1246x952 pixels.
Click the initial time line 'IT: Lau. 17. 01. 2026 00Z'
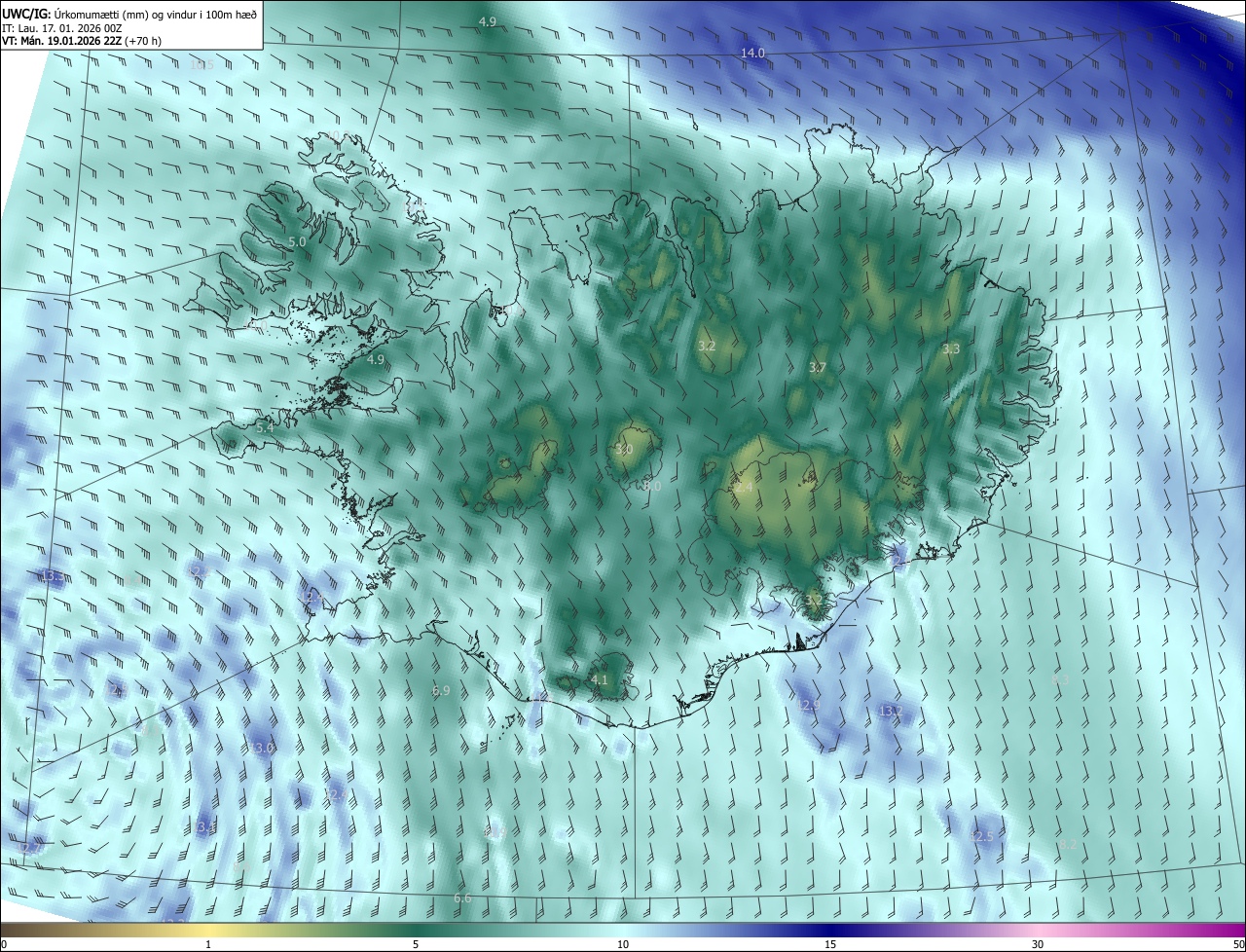(61, 27)
